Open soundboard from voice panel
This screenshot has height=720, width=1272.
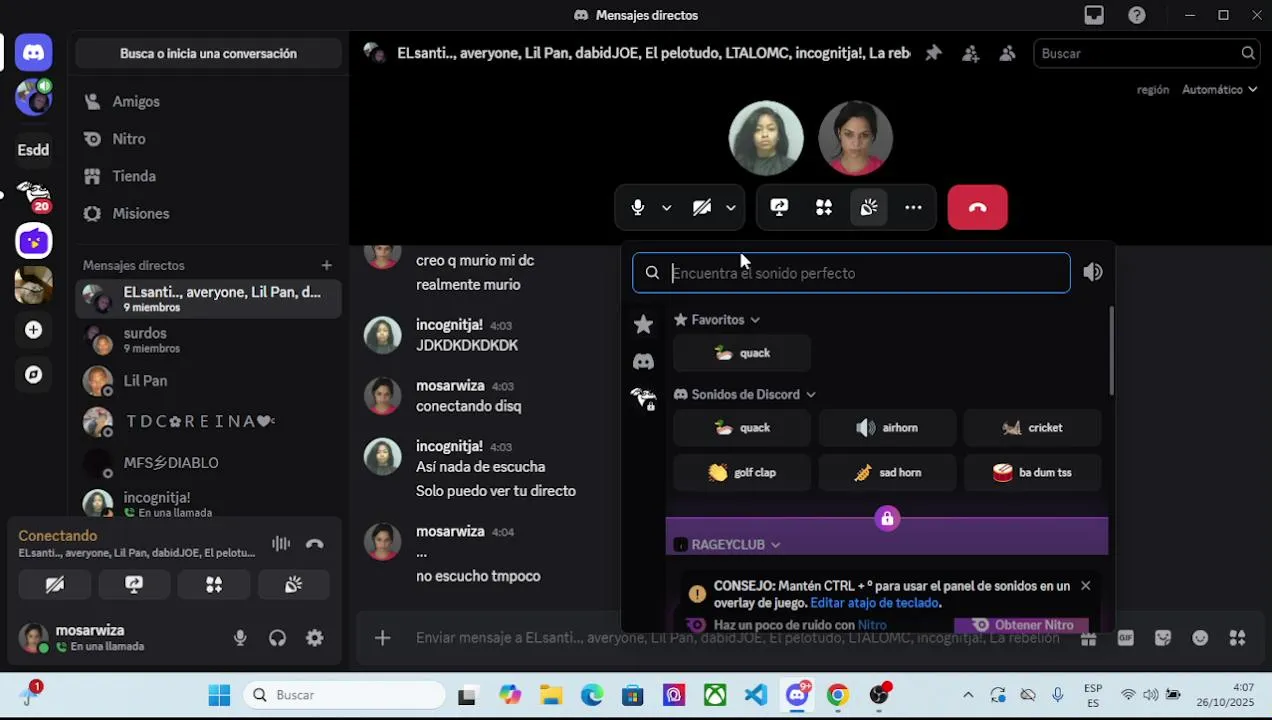pyautogui.click(x=293, y=584)
